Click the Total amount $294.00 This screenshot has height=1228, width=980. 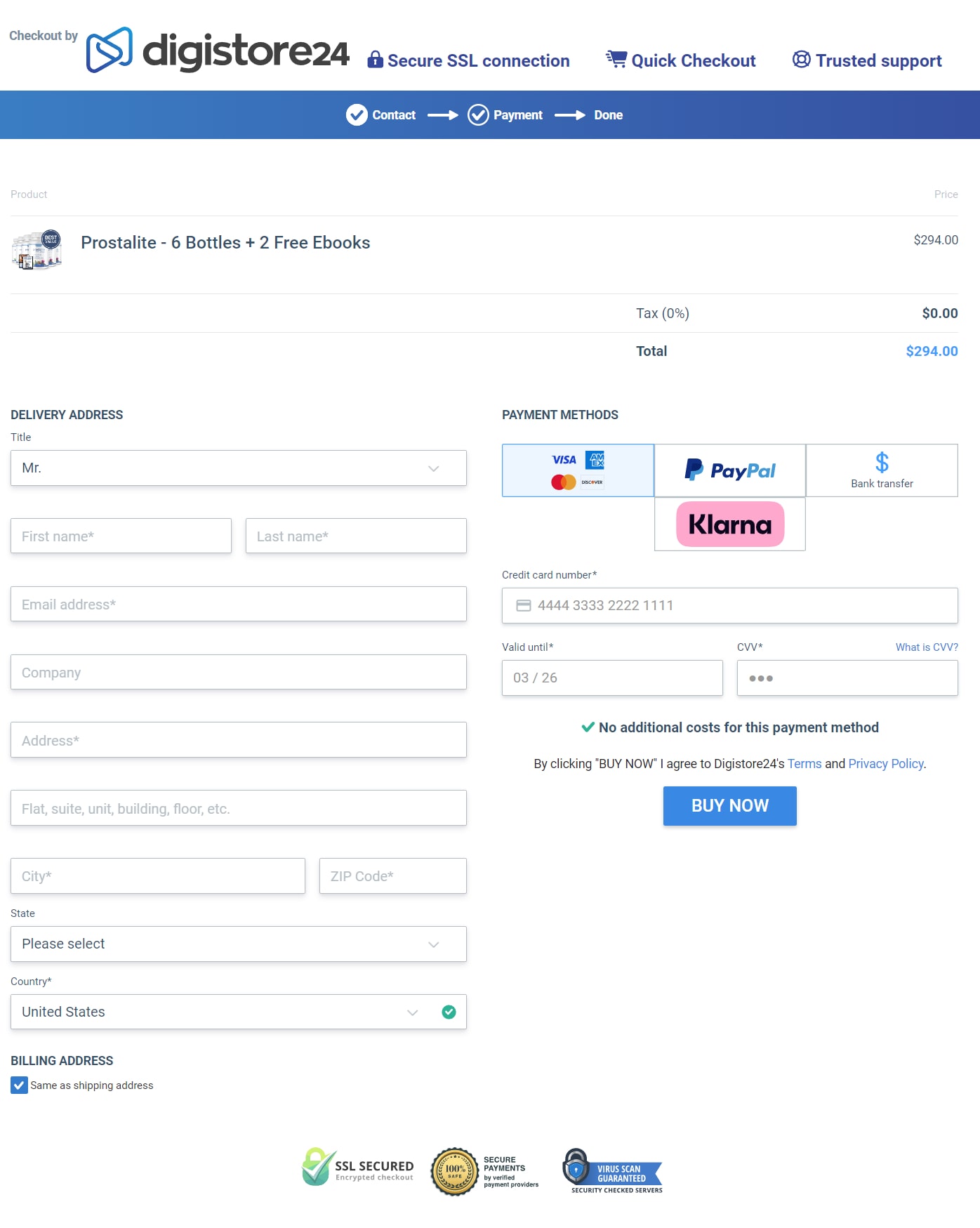click(932, 351)
